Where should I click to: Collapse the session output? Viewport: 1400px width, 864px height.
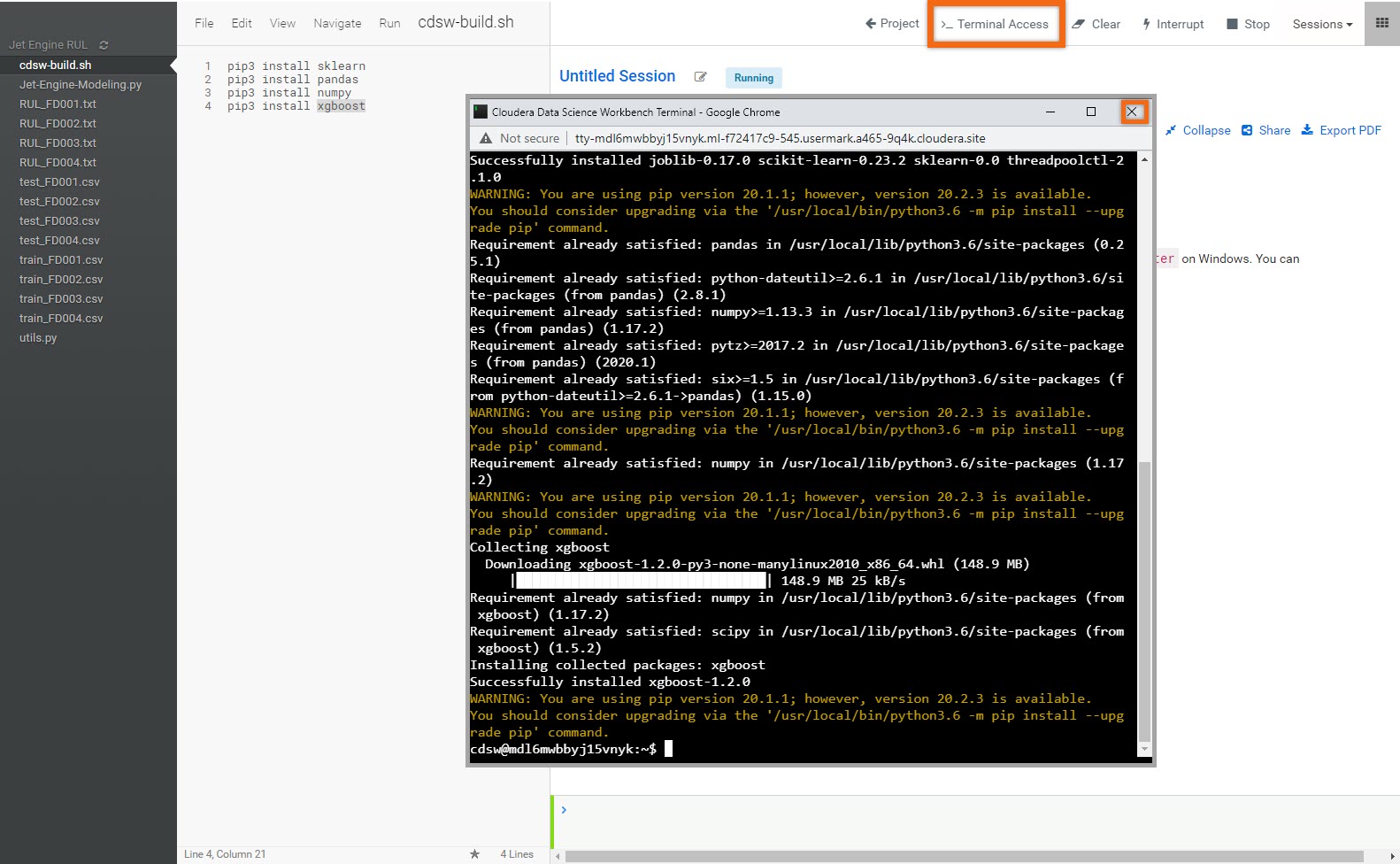(1197, 130)
